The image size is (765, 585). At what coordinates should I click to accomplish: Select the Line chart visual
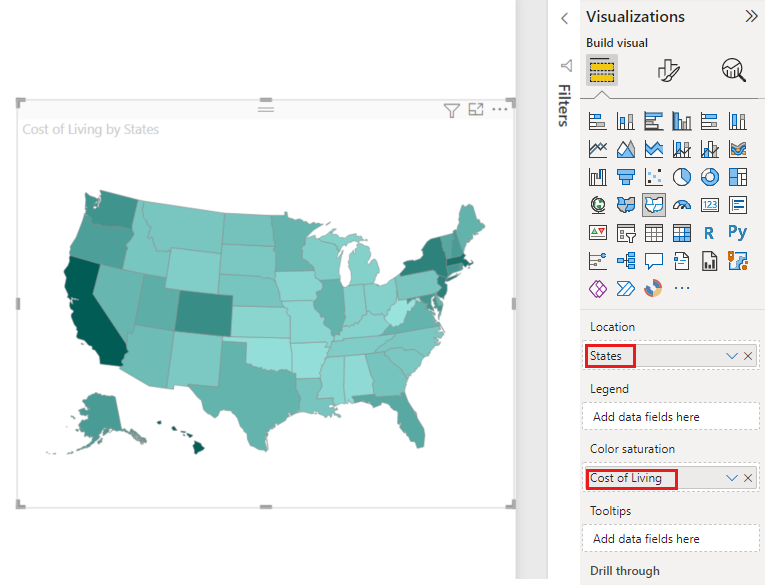[598, 149]
